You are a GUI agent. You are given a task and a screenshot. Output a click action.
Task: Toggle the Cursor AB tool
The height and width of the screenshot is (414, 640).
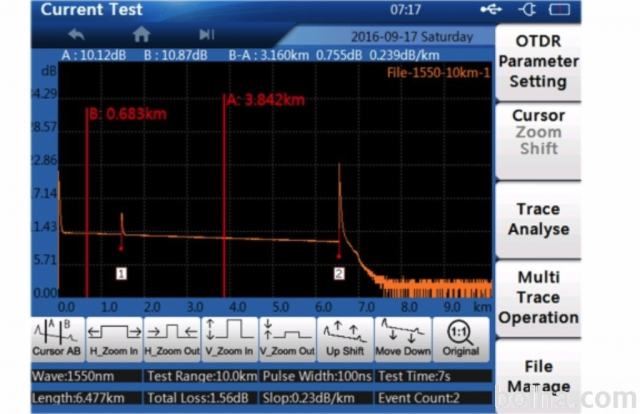(57, 339)
